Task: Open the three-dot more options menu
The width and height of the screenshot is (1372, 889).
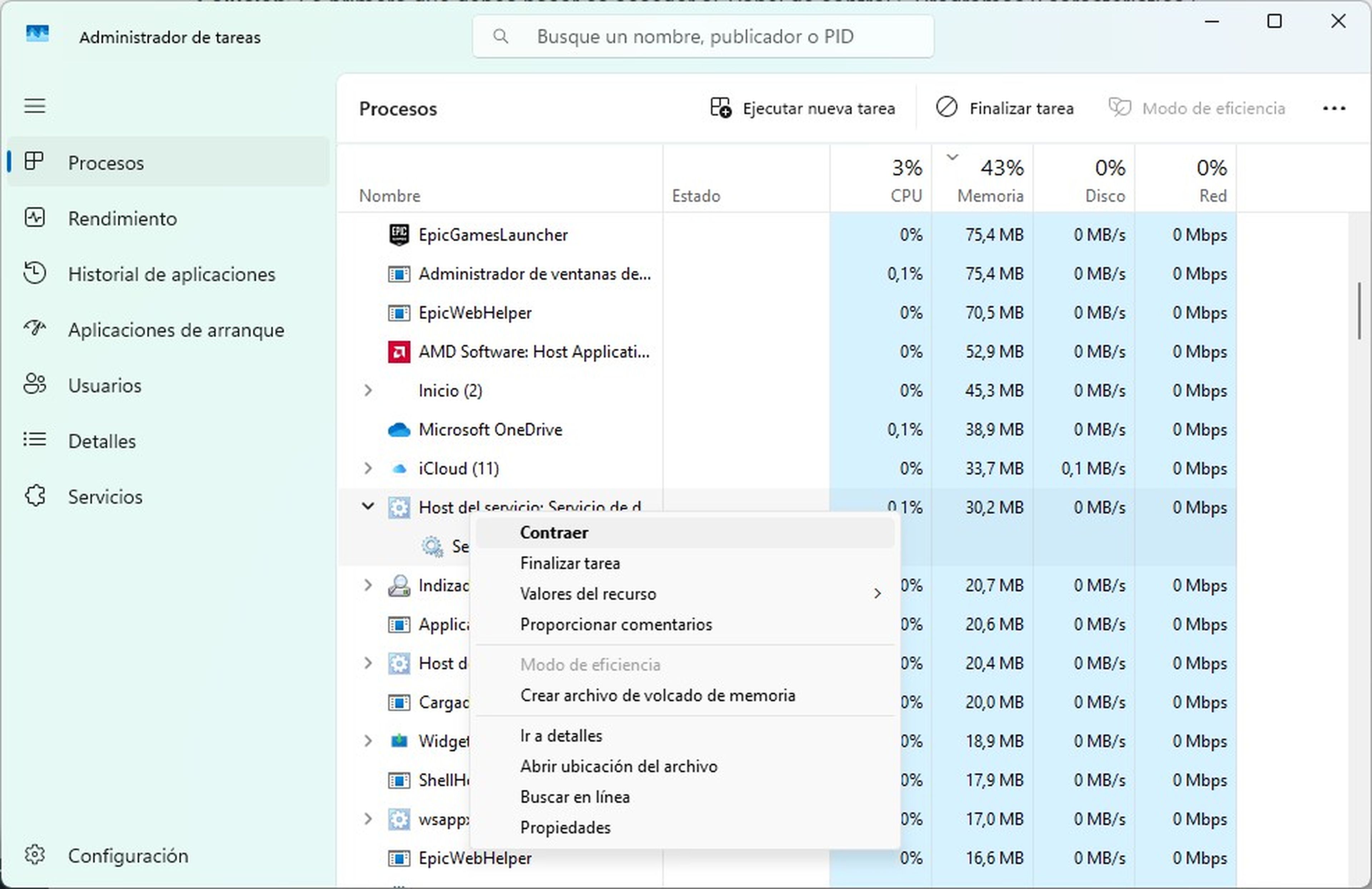Action: [1334, 108]
